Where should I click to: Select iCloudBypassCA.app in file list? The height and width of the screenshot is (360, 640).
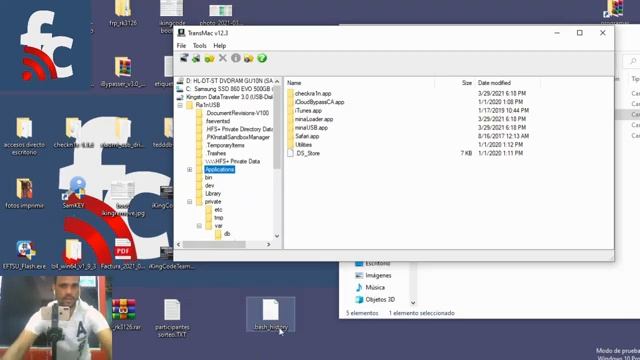tap(320, 102)
